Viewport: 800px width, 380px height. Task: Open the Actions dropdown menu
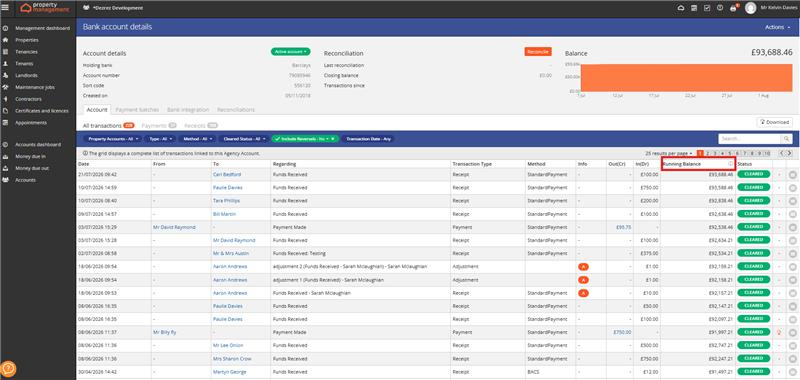tap(778, 27)
